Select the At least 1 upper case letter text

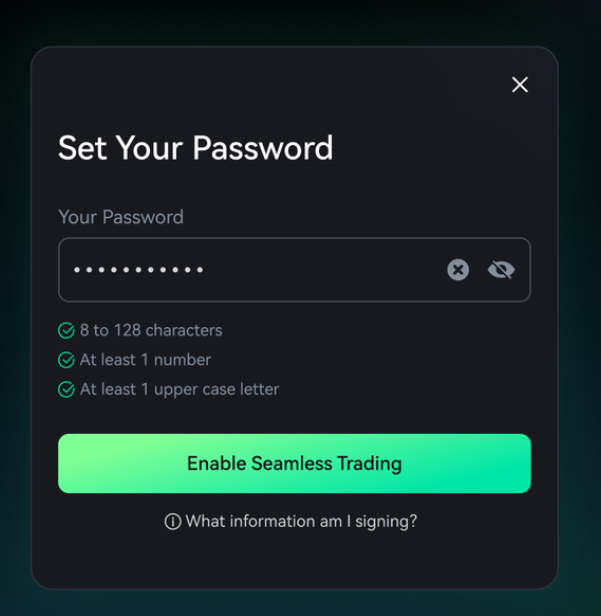(x=179, y=390)
